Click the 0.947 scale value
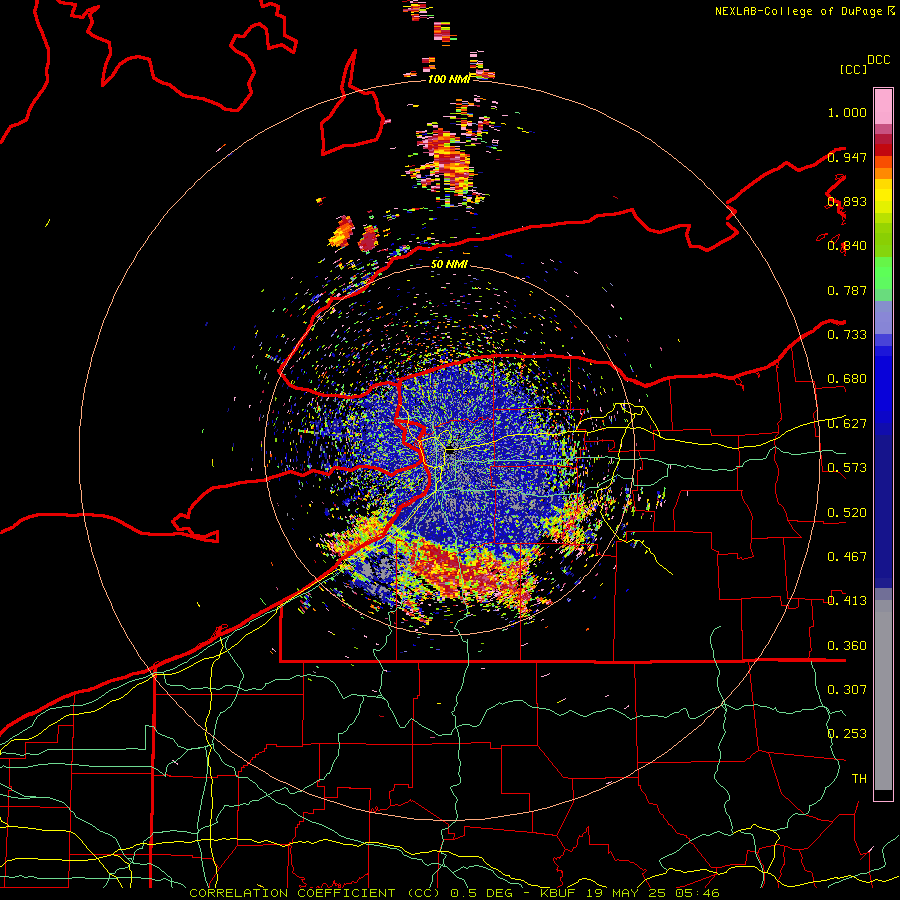 tap(847, 157)
